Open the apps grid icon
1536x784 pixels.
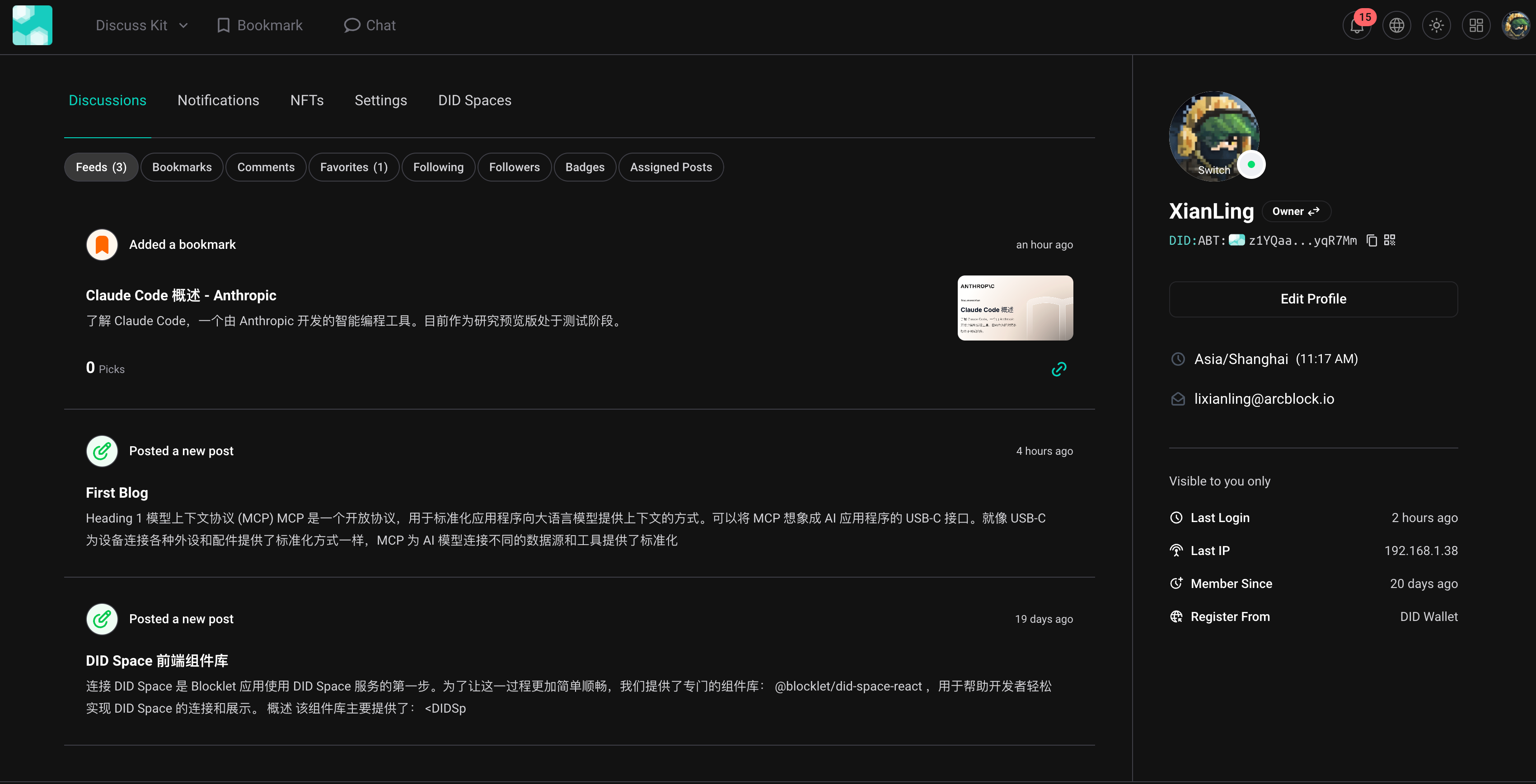(x=1476, y=26)
